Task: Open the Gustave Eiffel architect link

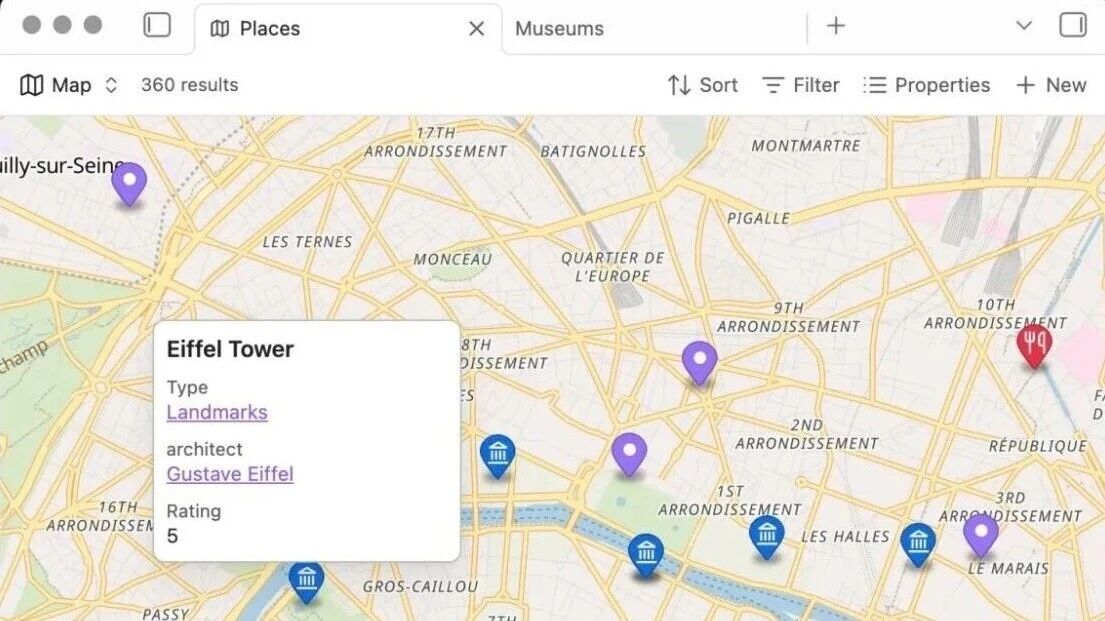Action: (230, 474)
